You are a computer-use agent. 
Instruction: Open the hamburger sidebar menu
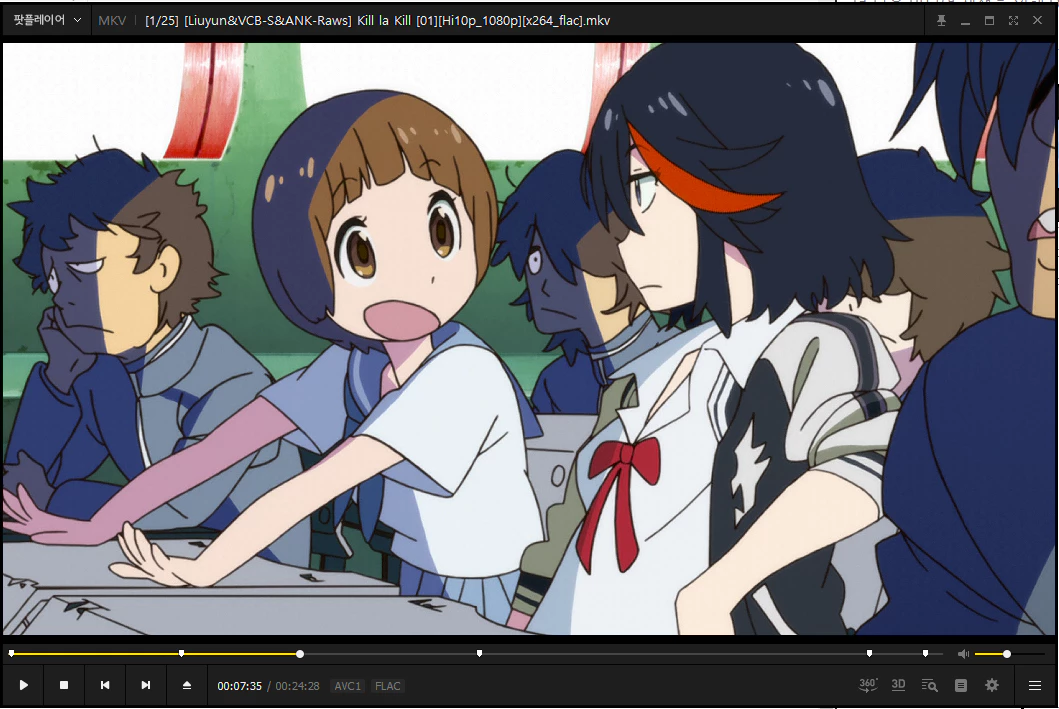click(1035, 685)
